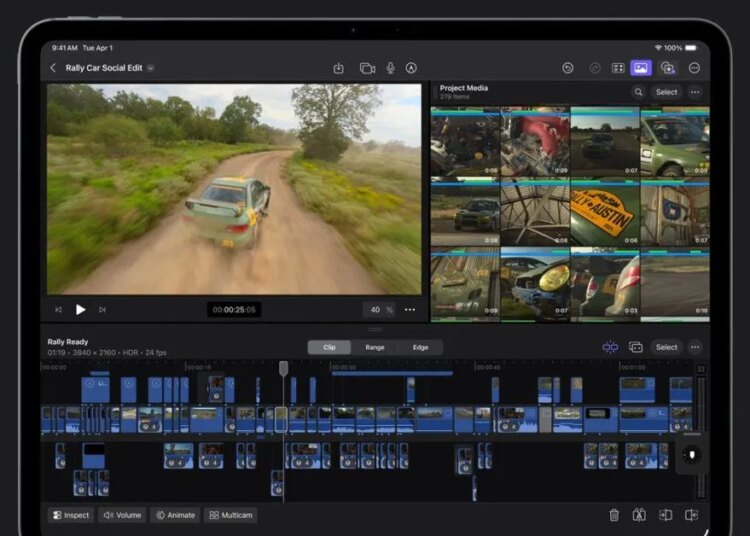Toggle timeline snapping icon
Image resolution: width=750 pixels, height=536 pixels.
610,347
